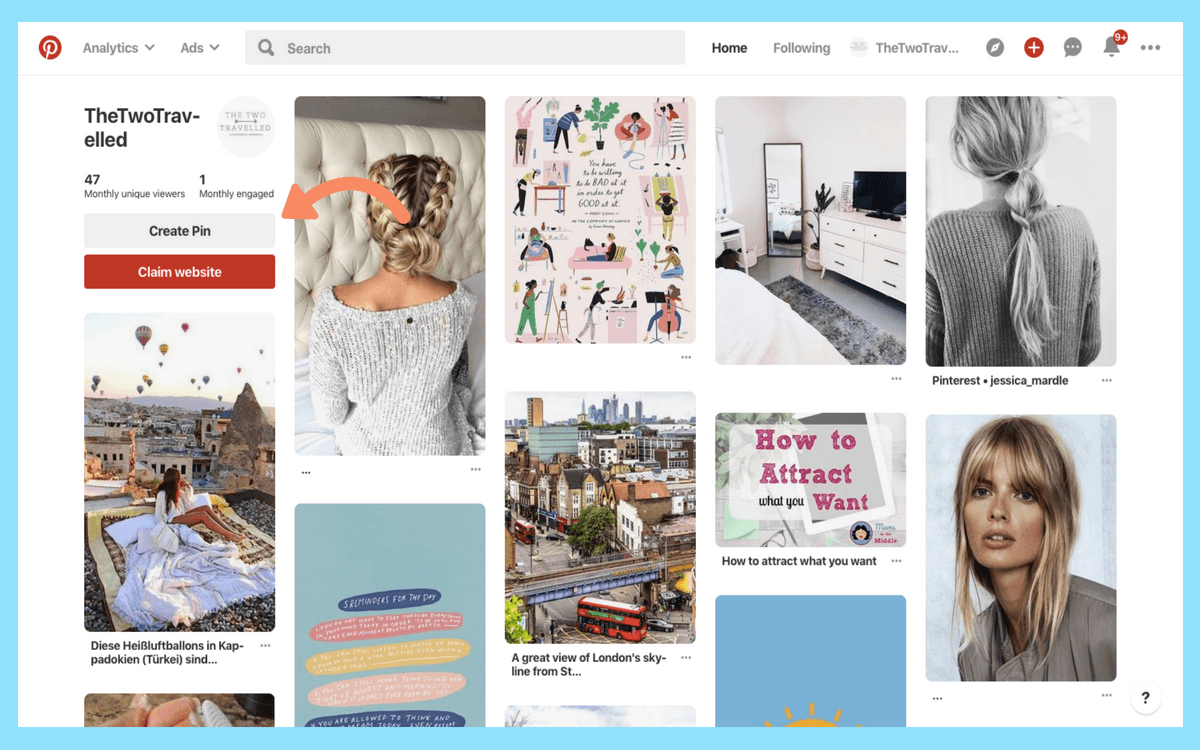Open options dots for London skyline pin
1200x750 pixels.
click(686, 658)
